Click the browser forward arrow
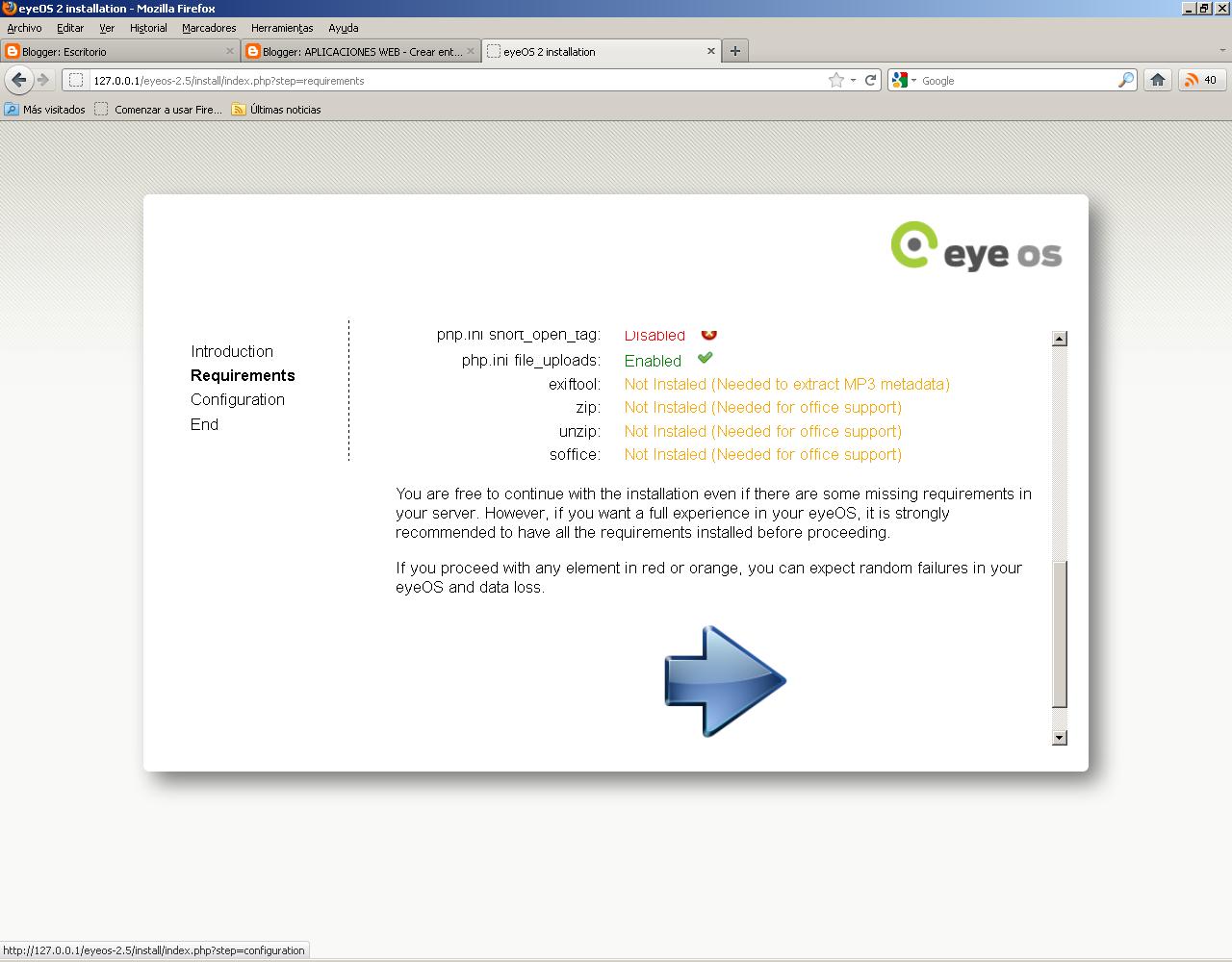1232x962 pixels. [42, 80]
